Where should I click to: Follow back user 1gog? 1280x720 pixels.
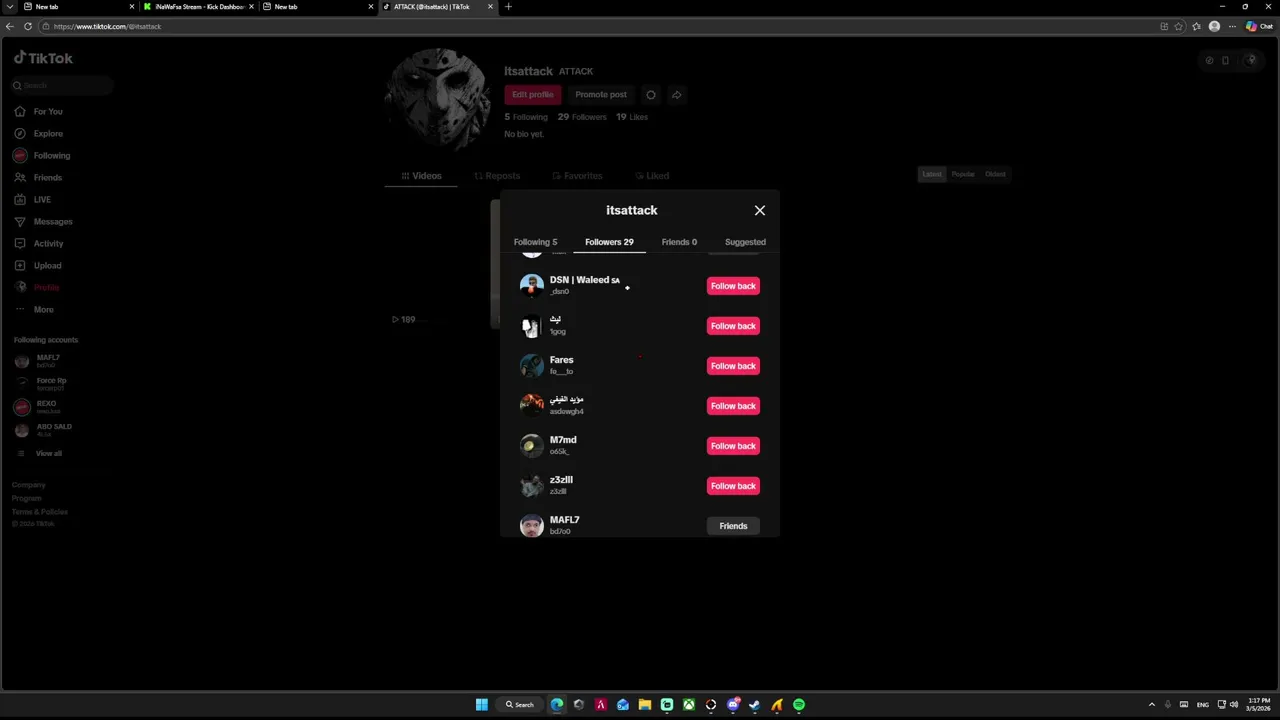[733, 326]
